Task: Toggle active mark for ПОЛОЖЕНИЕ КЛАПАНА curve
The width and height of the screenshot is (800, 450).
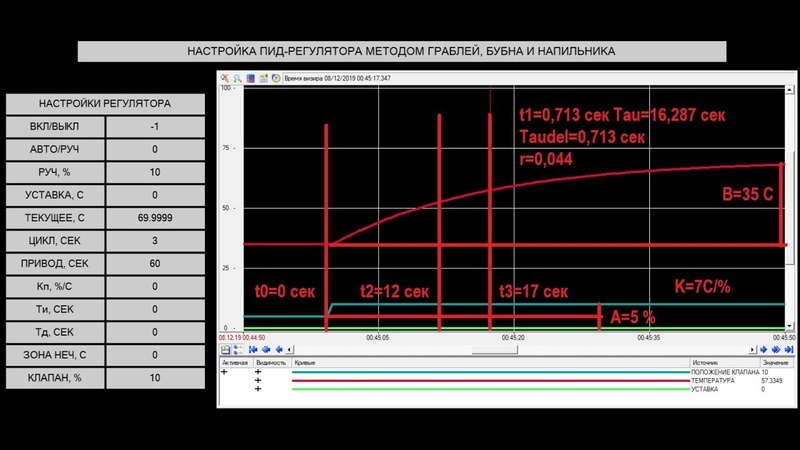Action: pos(224,372)
